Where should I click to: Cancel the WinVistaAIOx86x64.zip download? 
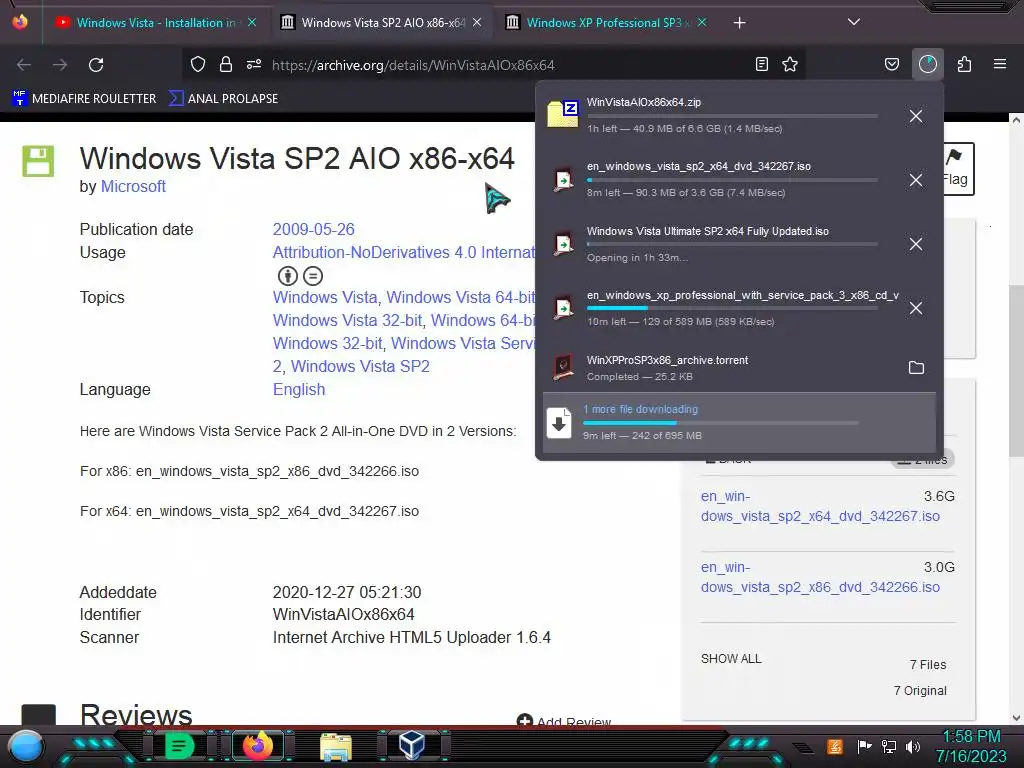point(916,116)
